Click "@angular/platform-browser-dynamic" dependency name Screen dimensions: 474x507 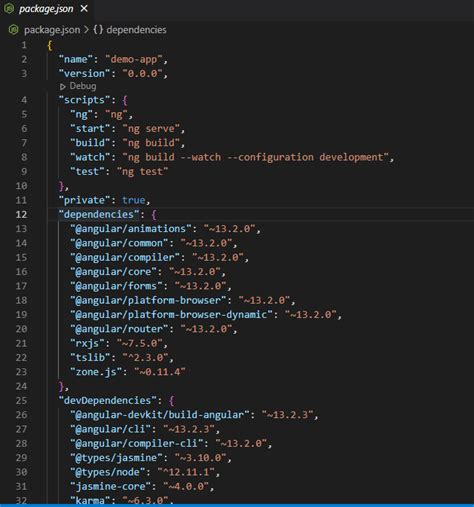click(171, 314)
